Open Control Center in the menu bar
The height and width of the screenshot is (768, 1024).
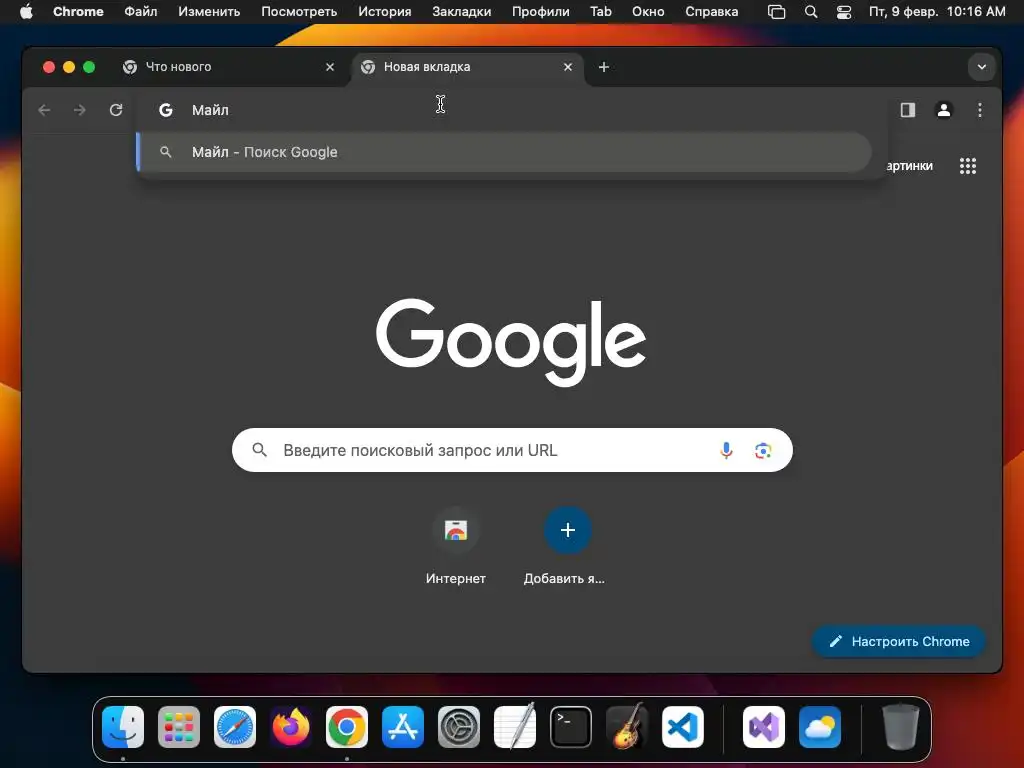point(844,12)
